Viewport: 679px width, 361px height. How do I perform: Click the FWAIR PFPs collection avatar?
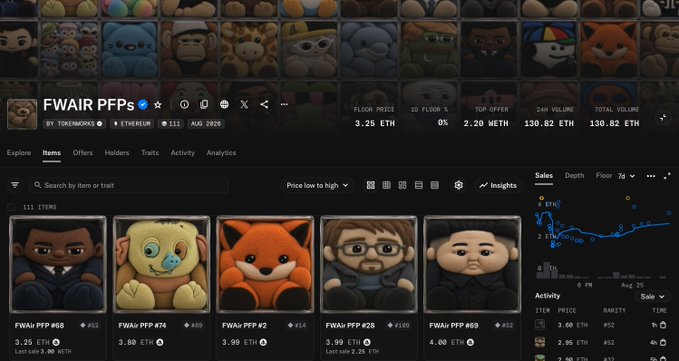pos(22,114)
